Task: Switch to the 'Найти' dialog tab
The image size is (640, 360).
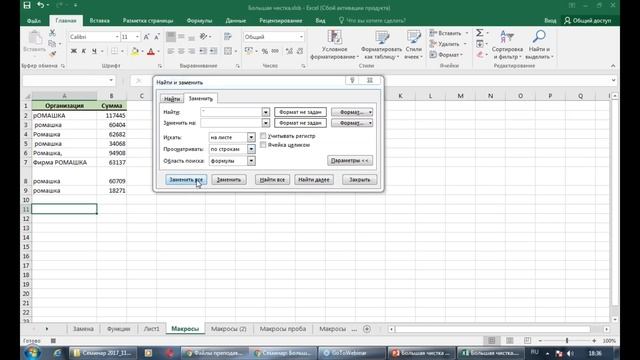Action: (x=172, y=99)
